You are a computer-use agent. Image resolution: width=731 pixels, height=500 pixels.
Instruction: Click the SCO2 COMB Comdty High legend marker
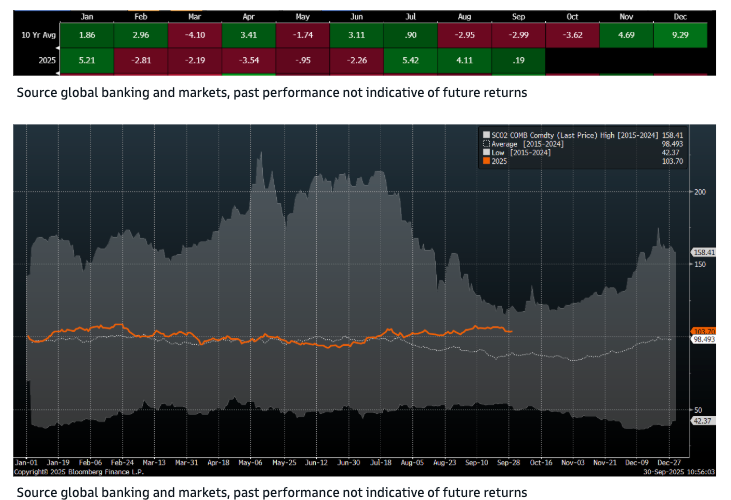tap(486, 135)
